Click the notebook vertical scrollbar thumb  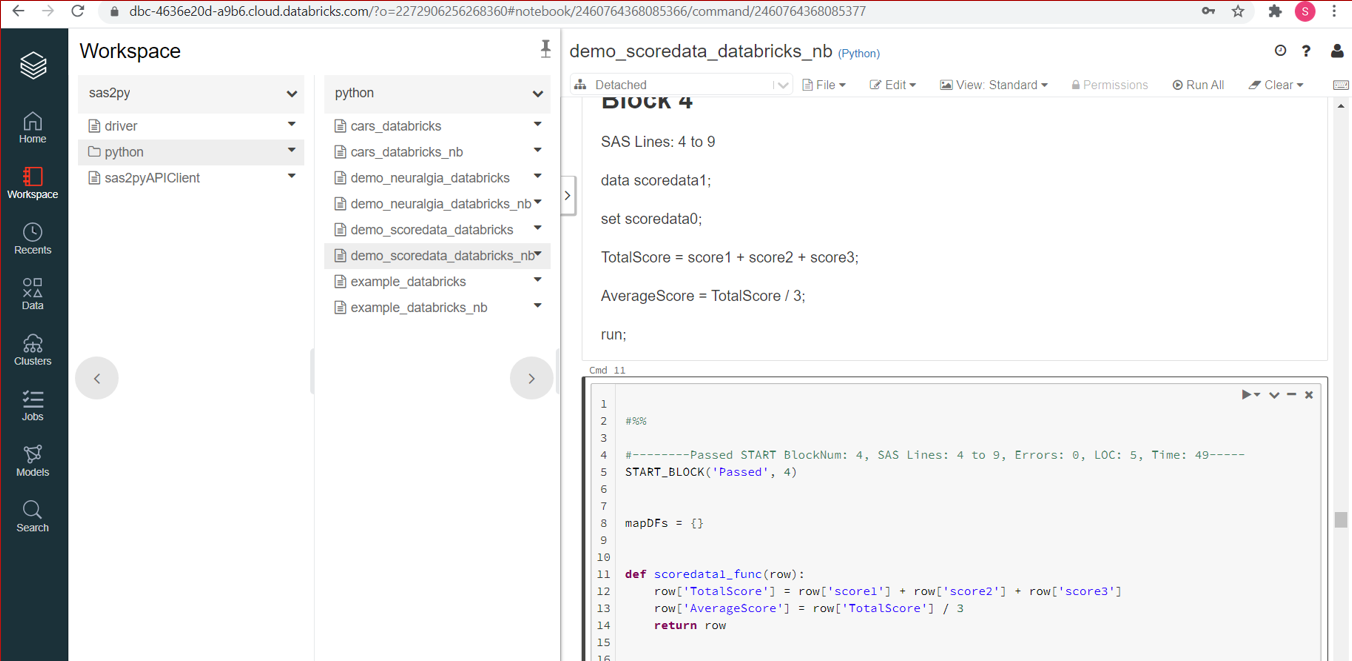pyautogui.click(x=1341, y=520)
